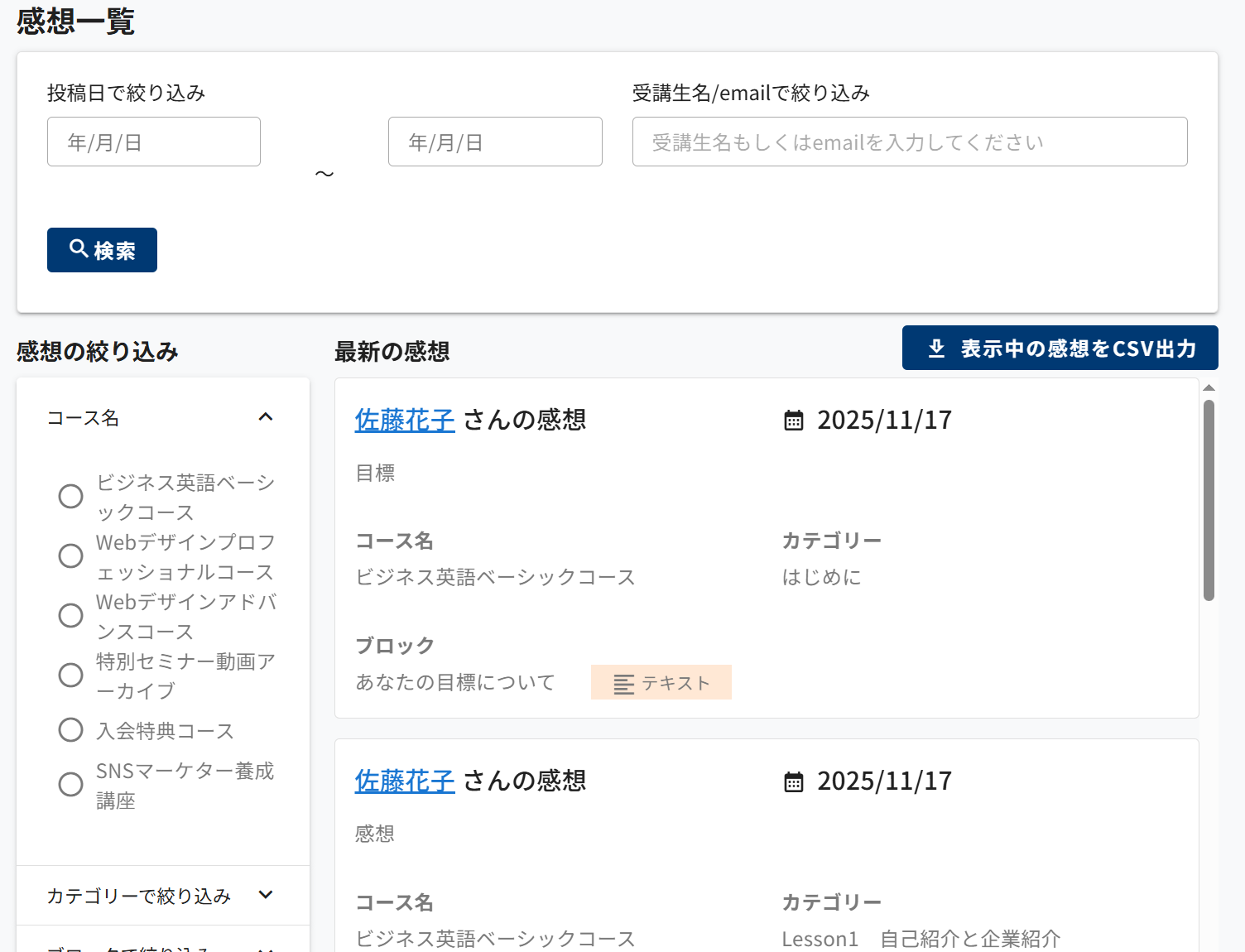
Task: Open 佐藤花子 link in first review
Action: point(405,421)
